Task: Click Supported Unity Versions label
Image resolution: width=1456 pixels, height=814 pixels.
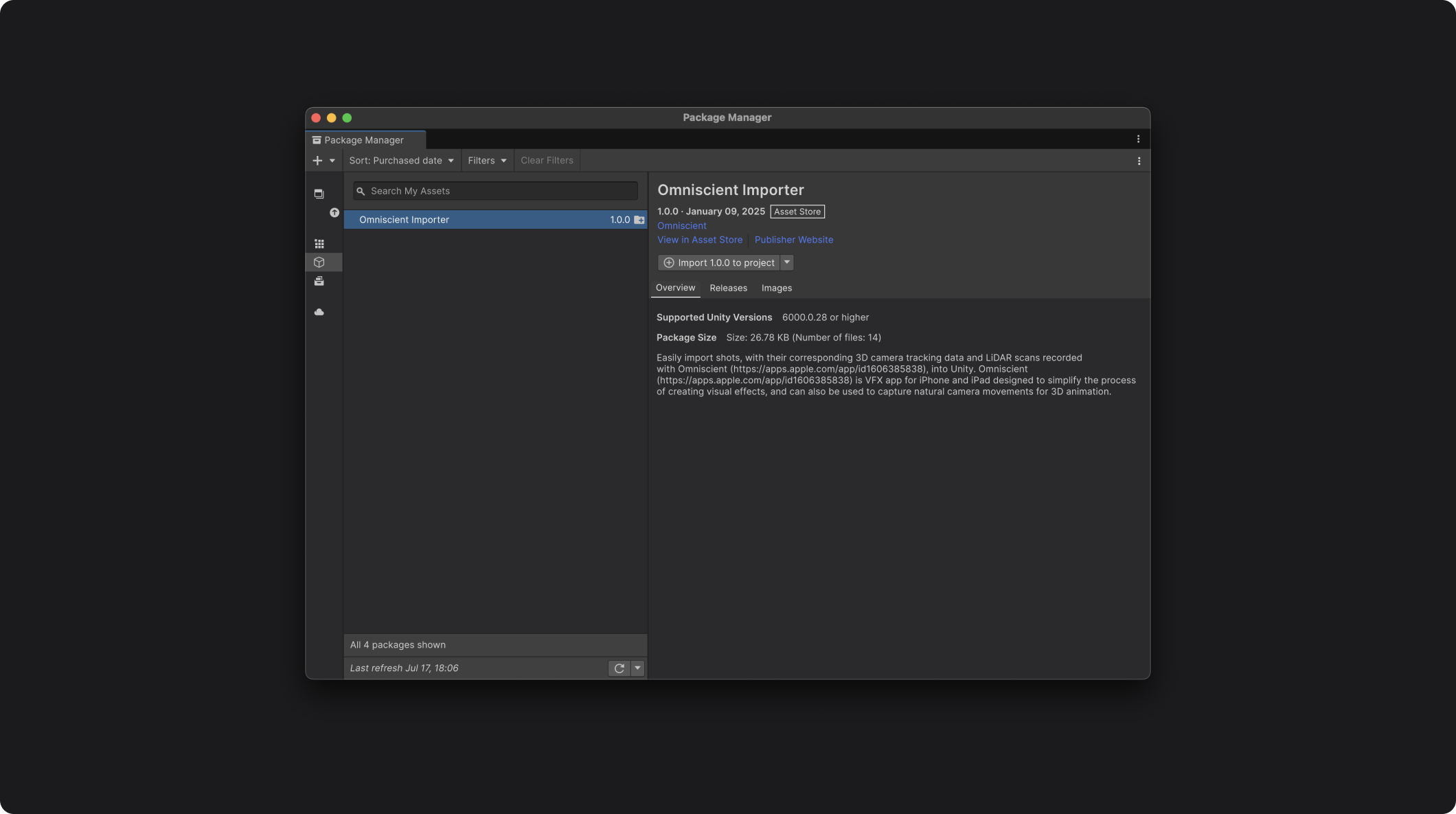Action: pyautogui.click(x=714, y=317)
